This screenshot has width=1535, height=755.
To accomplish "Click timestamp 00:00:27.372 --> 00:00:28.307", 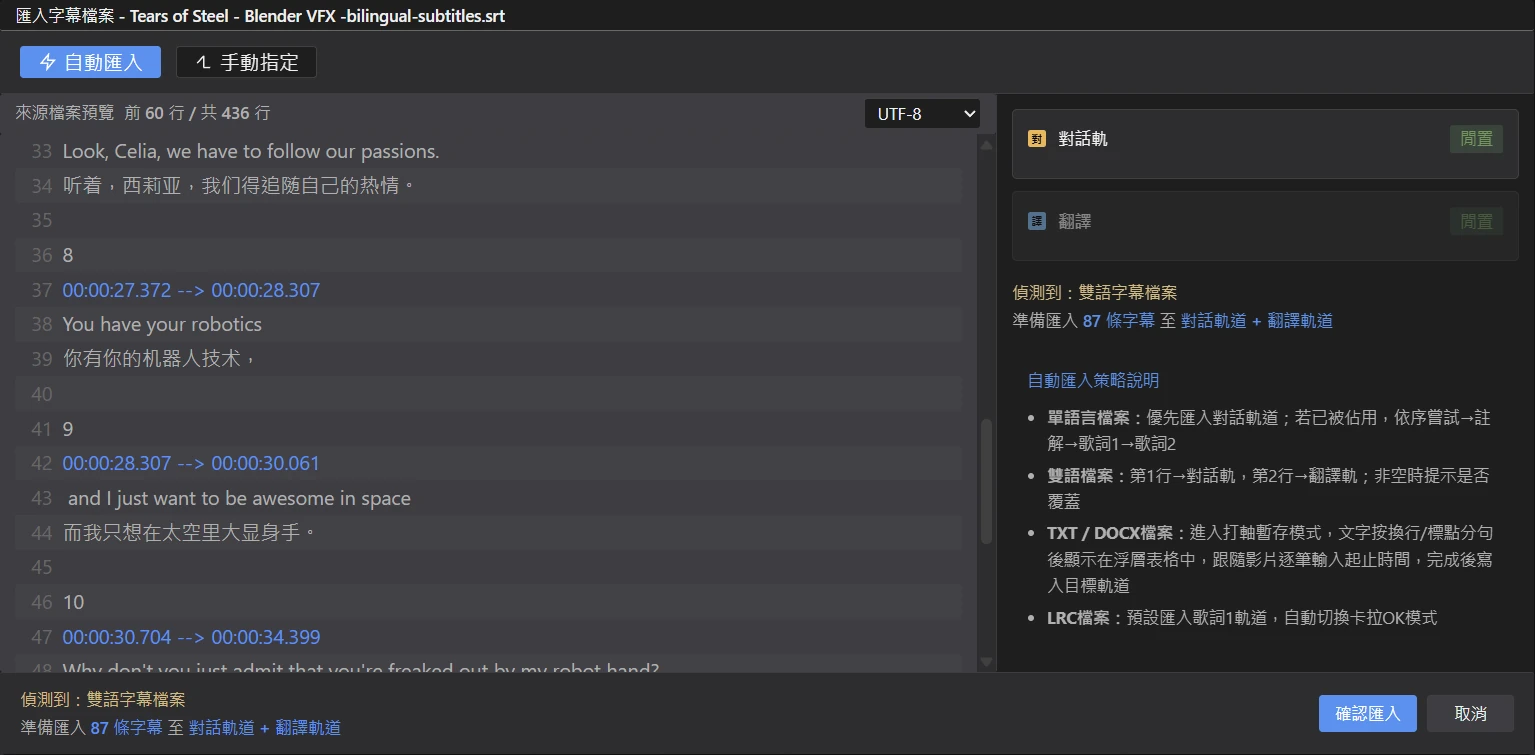I will 191,290.
